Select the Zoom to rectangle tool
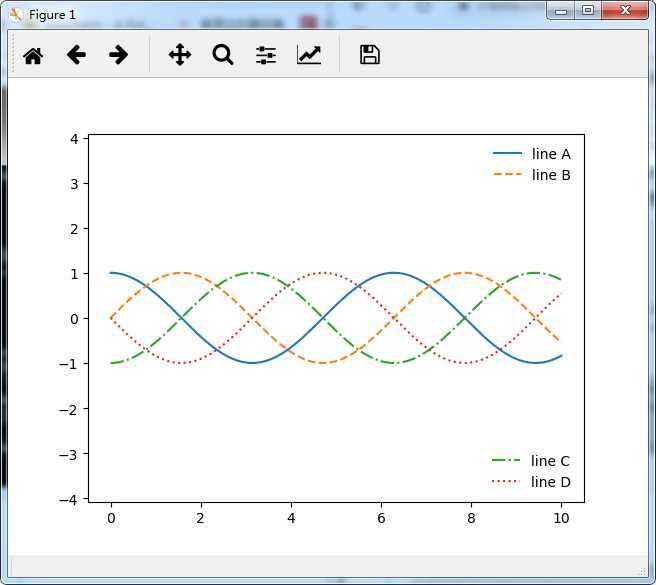 (222, 55)
